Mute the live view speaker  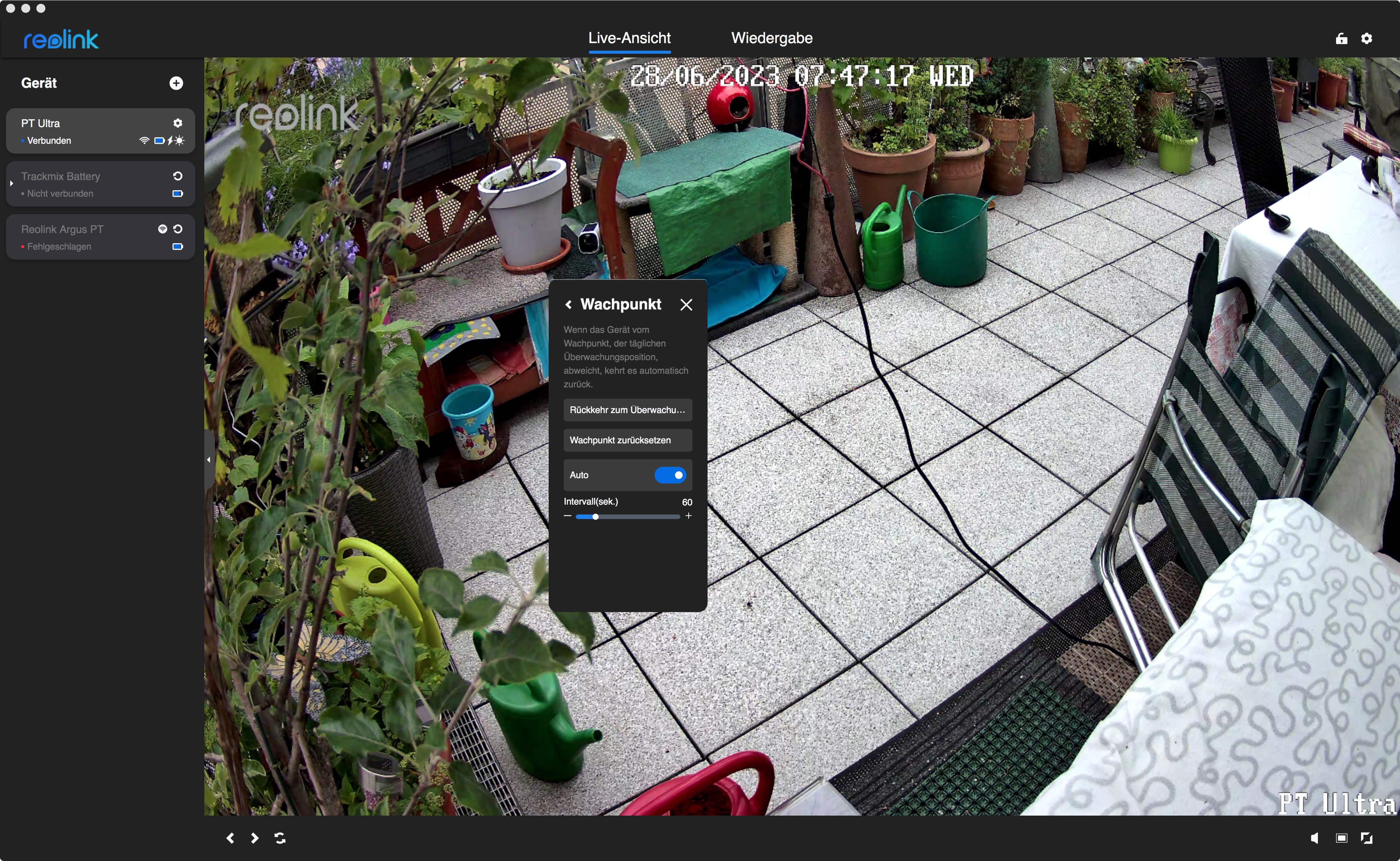tap(1314, 838)
